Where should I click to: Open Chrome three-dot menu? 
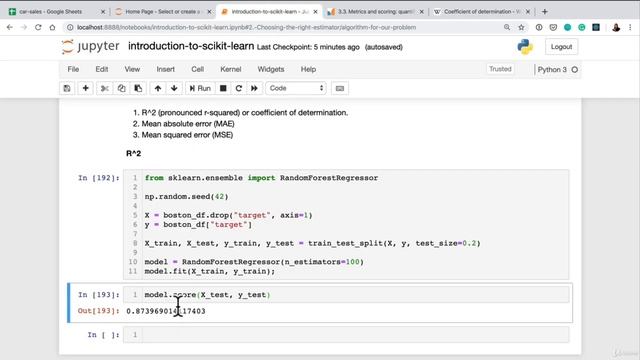point(630,27)
